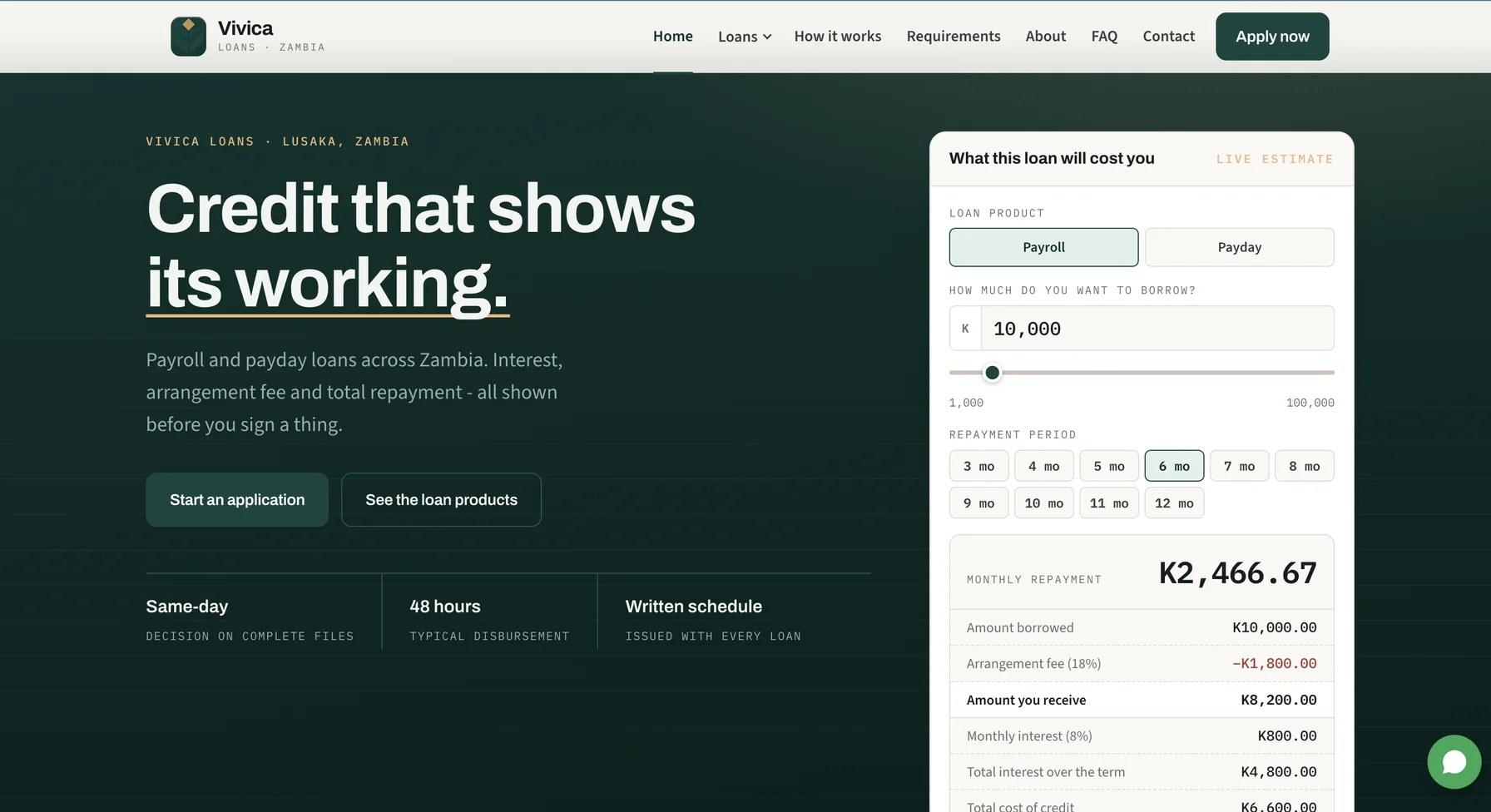The height and width of the screenshot is (812, 1491).
Task: Open the FAQ nav link
Action: tap(1104, 37)
